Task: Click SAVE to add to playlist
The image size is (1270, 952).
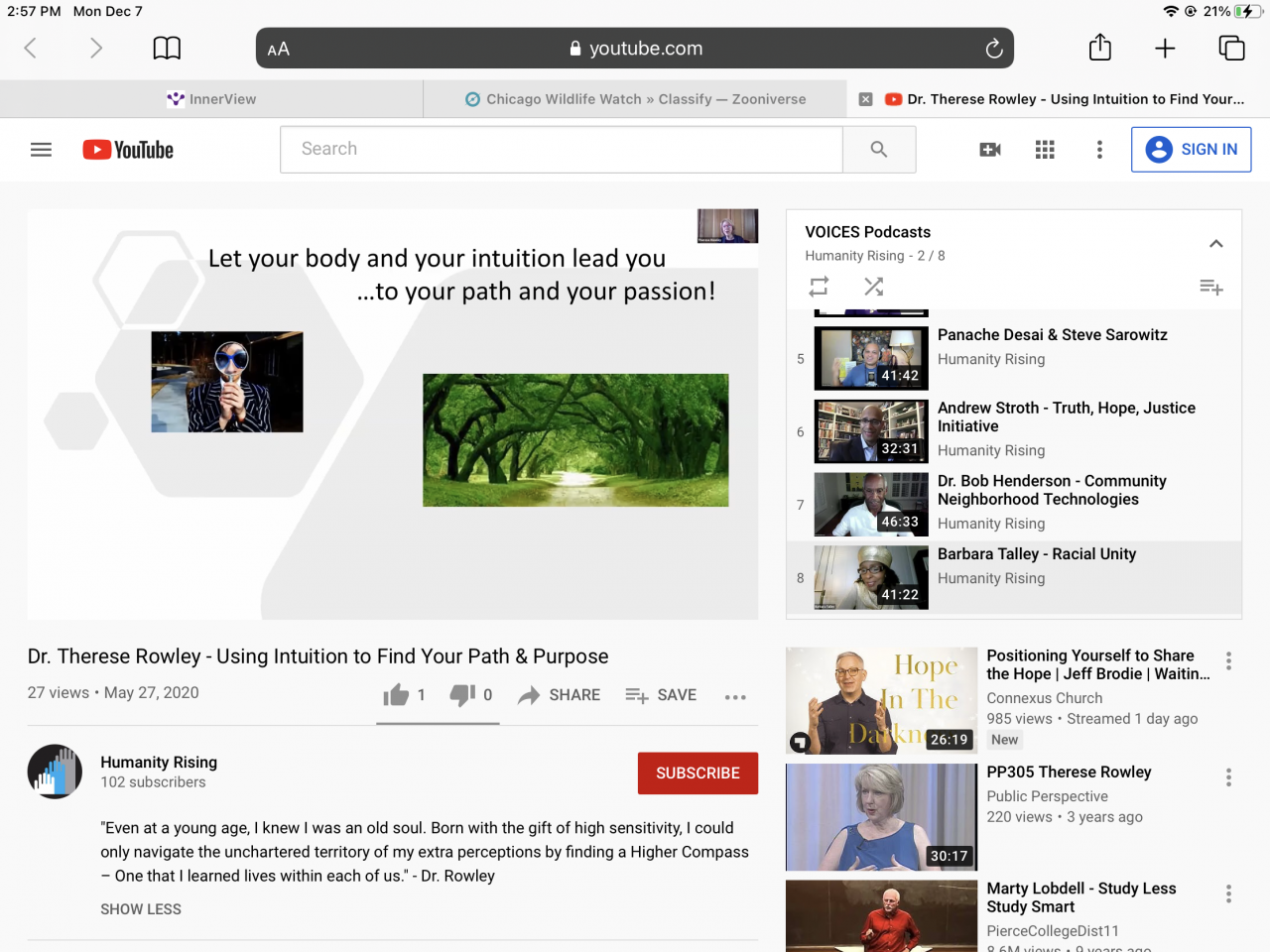Action: click(x=661, y=695)
